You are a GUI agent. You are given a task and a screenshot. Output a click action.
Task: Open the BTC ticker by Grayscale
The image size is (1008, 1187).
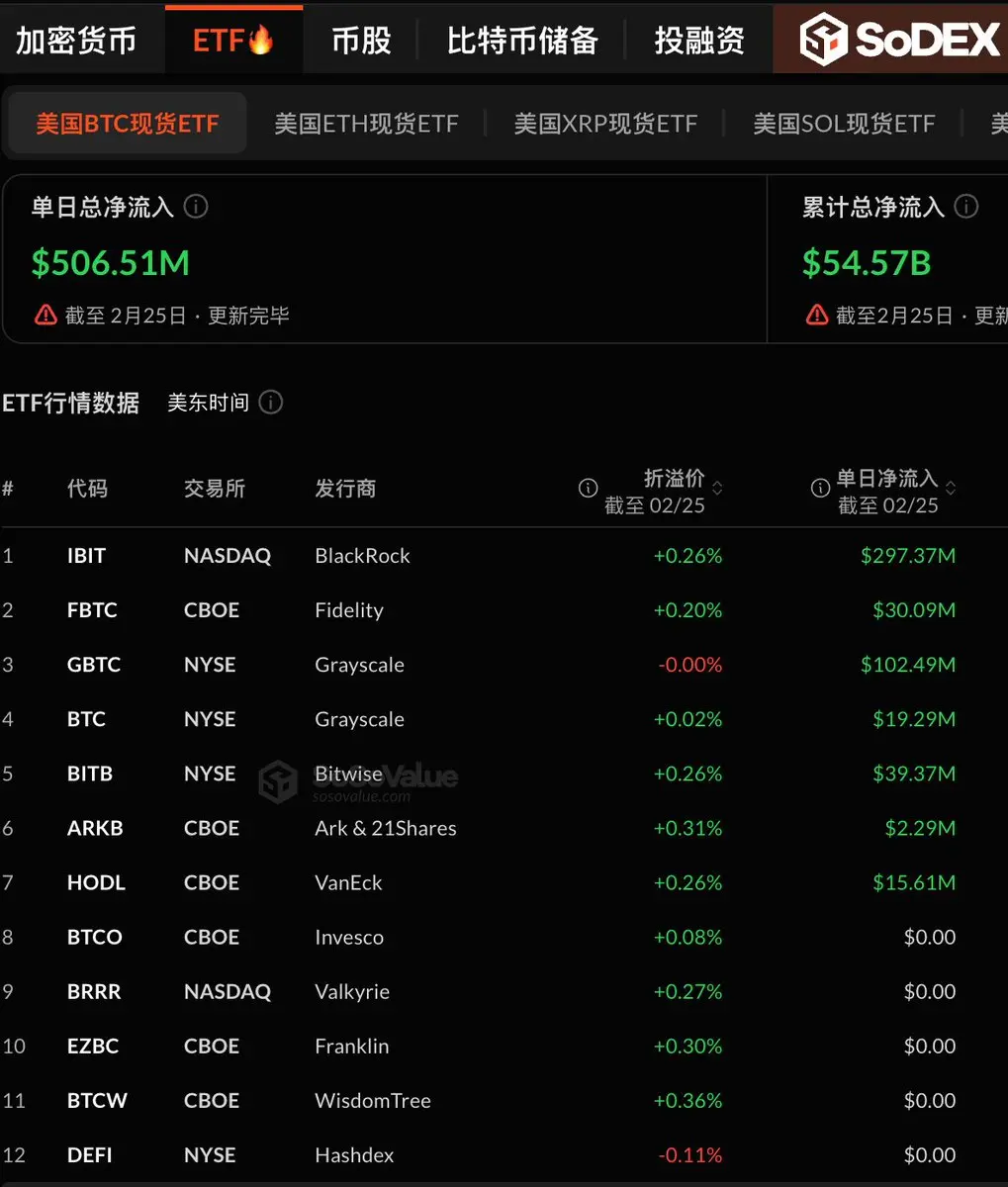point(86,719)
